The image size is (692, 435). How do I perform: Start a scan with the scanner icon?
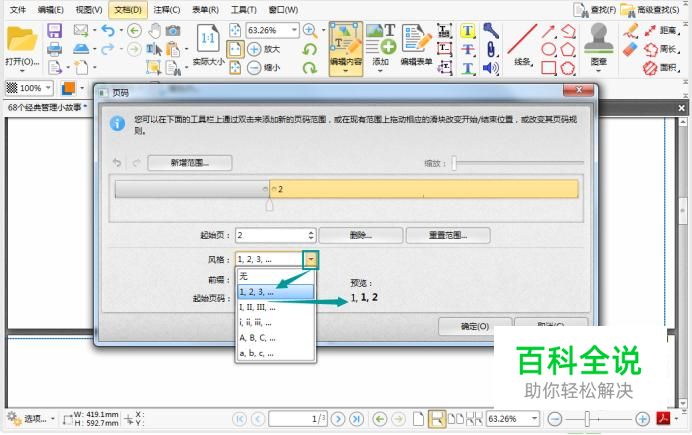coord(81,49)
